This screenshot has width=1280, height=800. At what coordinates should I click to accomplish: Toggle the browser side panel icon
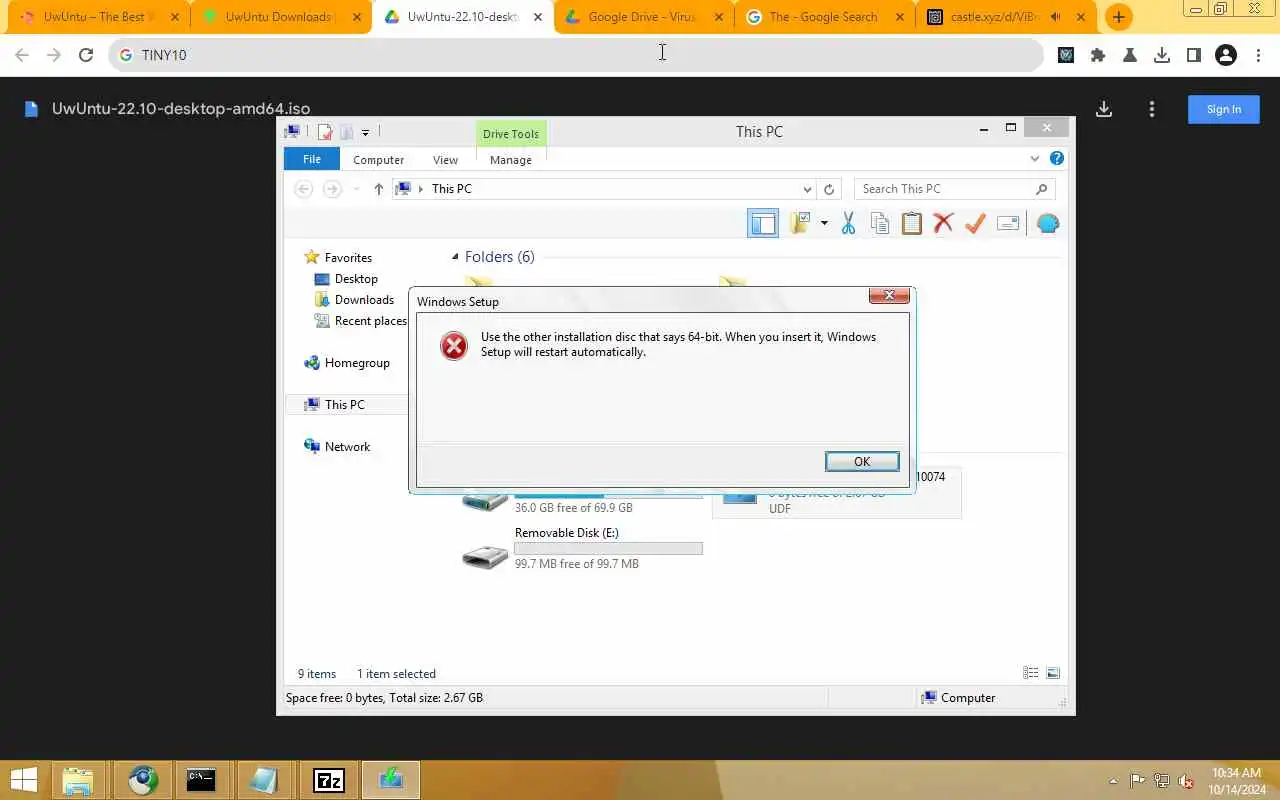[x=1194, y=55]
